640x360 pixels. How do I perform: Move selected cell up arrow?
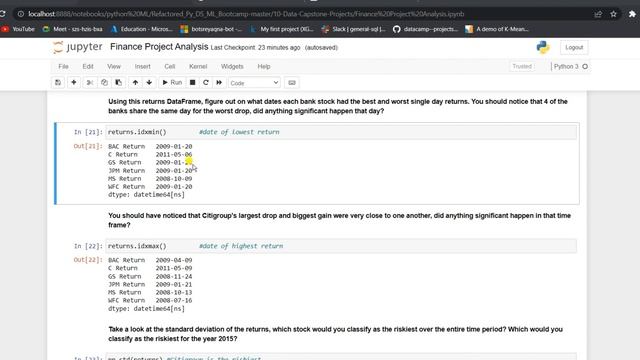[135, 83]
